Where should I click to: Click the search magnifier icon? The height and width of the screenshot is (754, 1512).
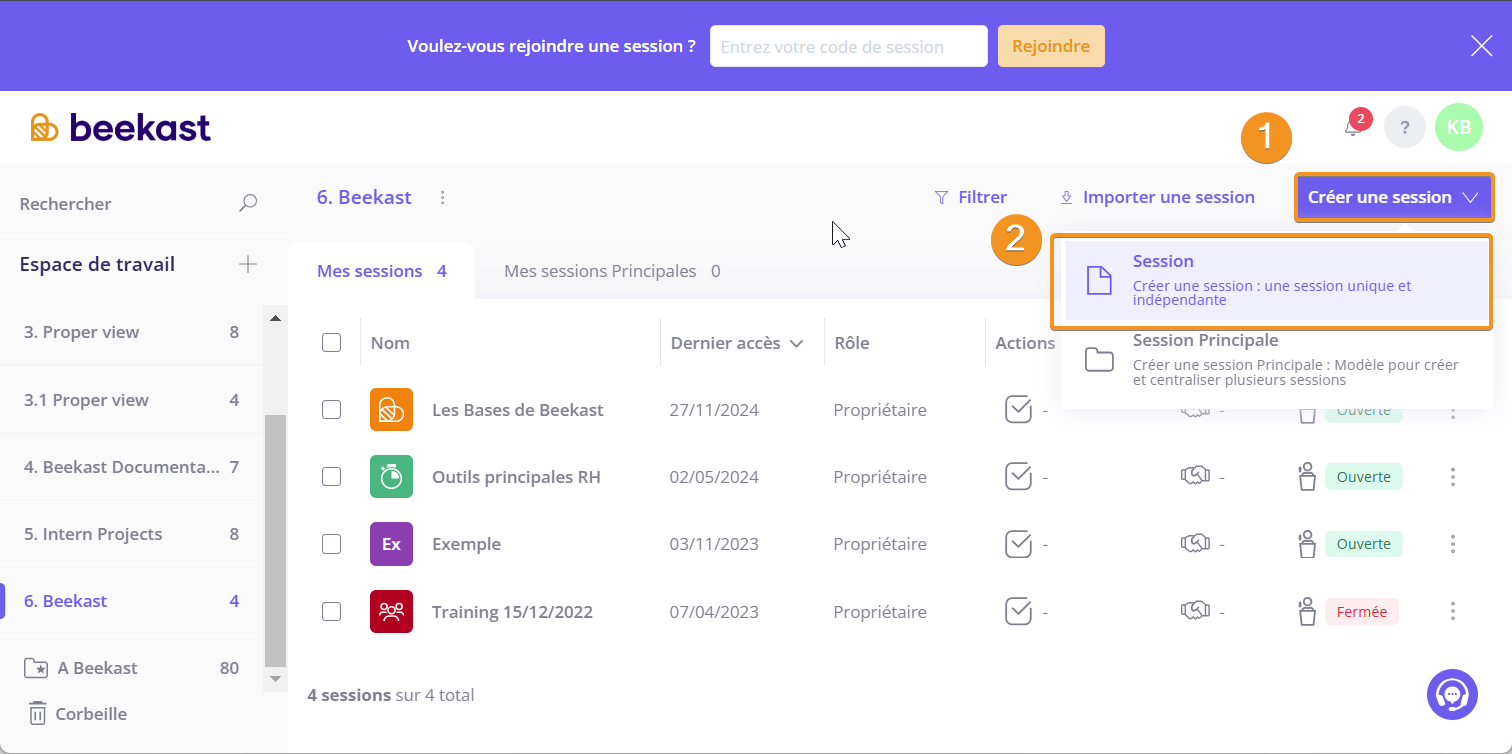[x=248, y=203]
